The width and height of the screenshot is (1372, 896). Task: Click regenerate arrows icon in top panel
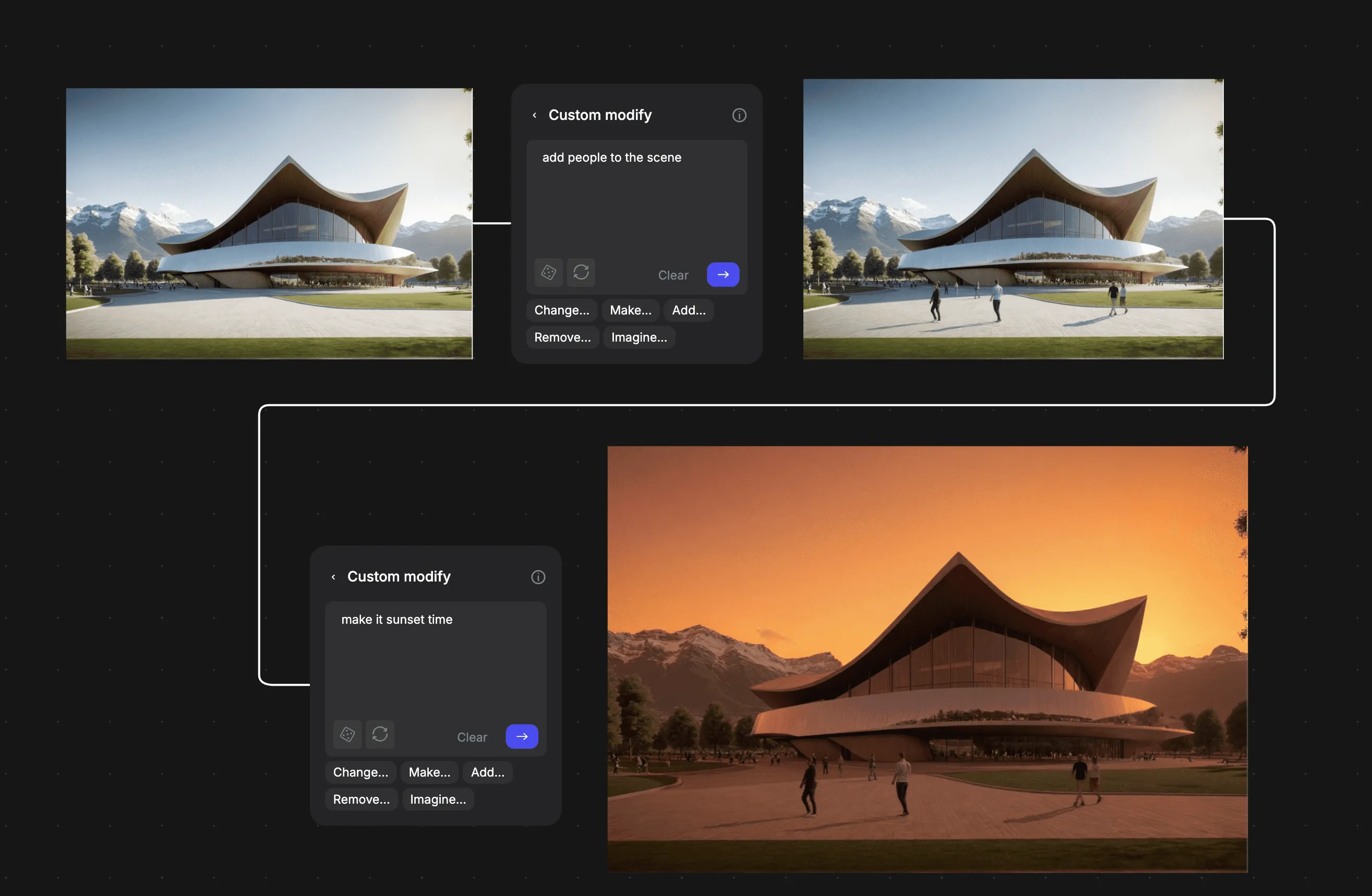[x=581, y=273]
